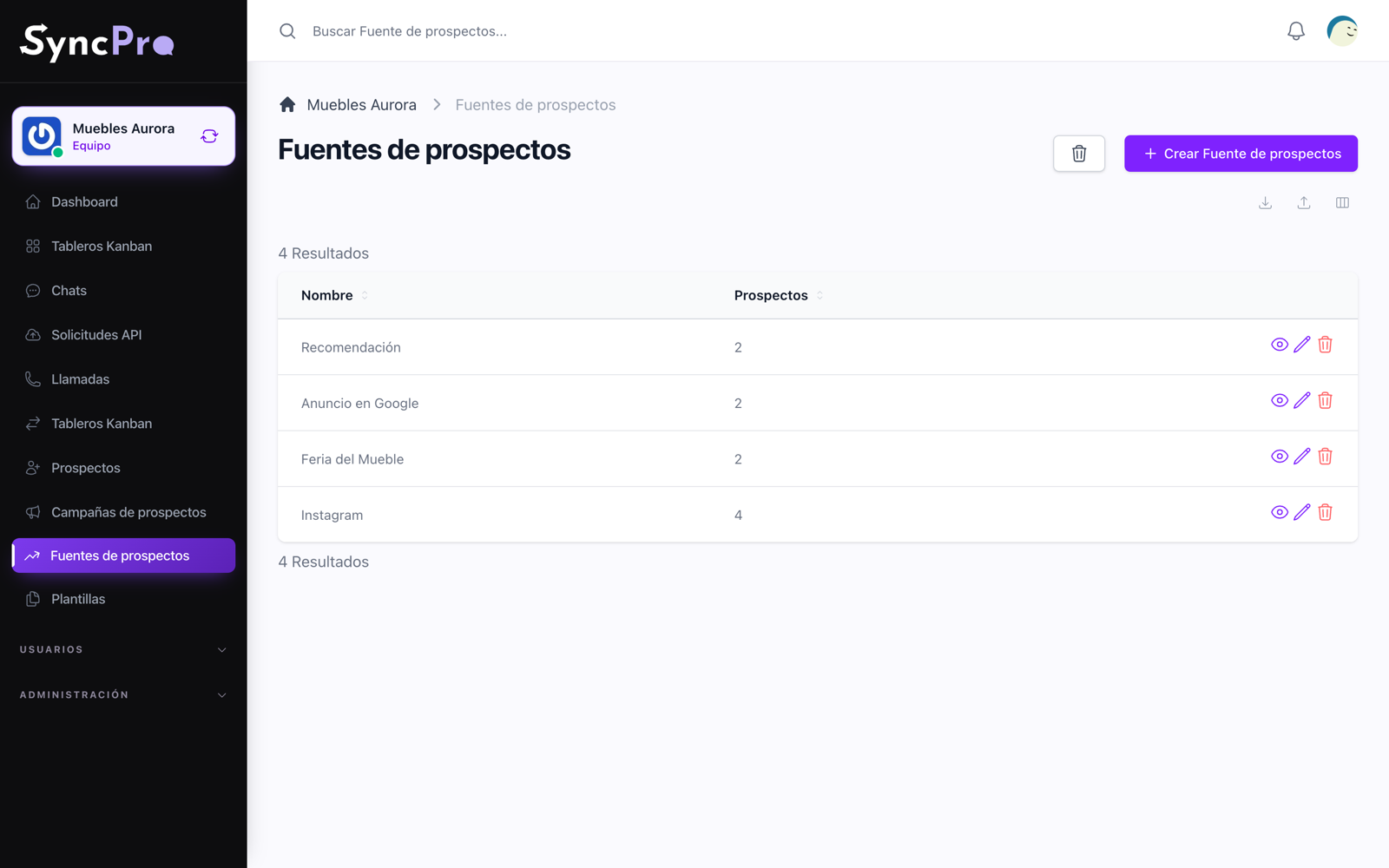Click the home breadcrumb icon
Screen dimensions: 1389x868
coord(287,105)
